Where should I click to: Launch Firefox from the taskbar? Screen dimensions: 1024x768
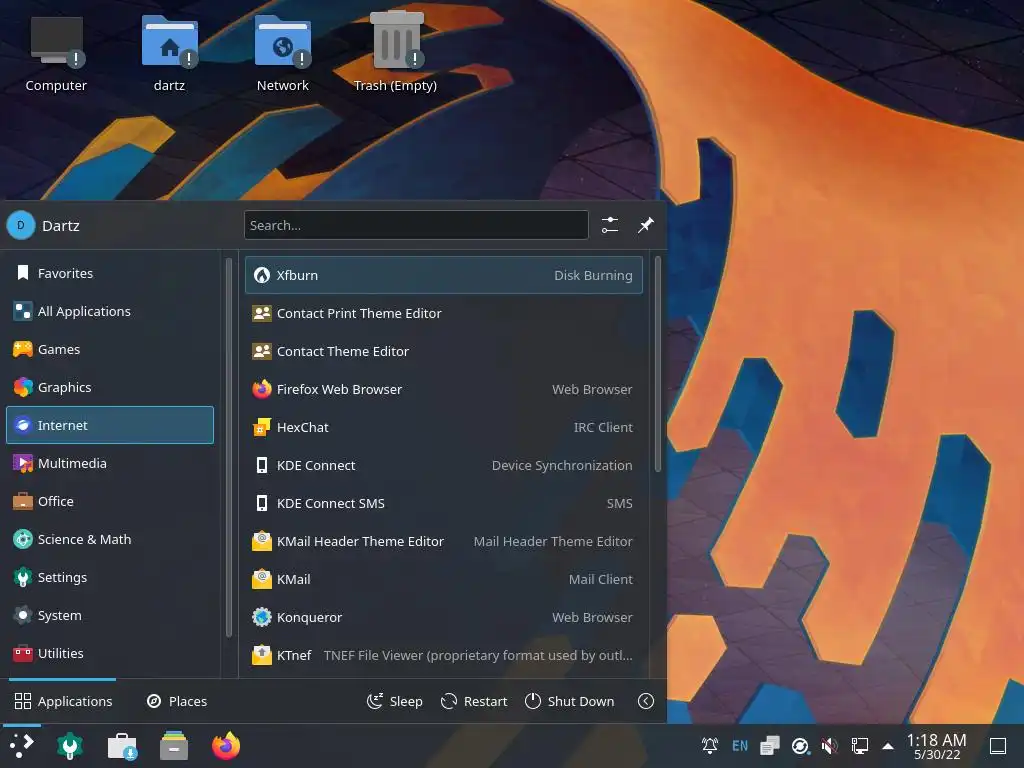[226, 746]
